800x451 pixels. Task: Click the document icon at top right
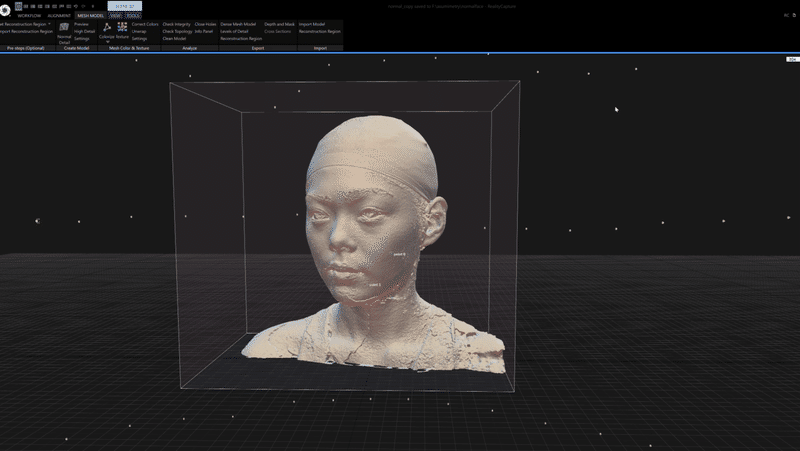point(794,15)
